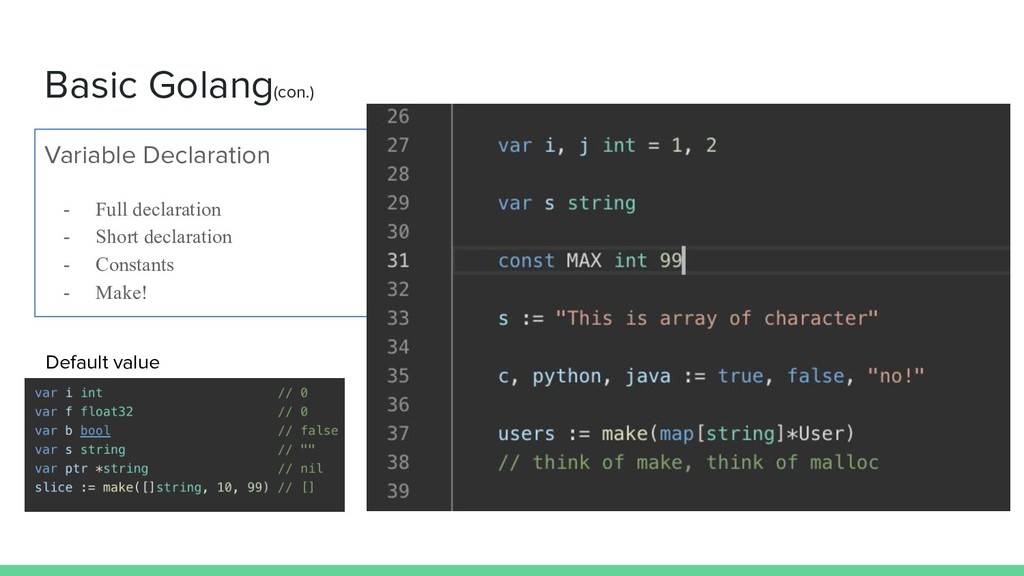Click the 'var f float32' line
This screenshot has width=1024, height=576.
tap(84, 411)
